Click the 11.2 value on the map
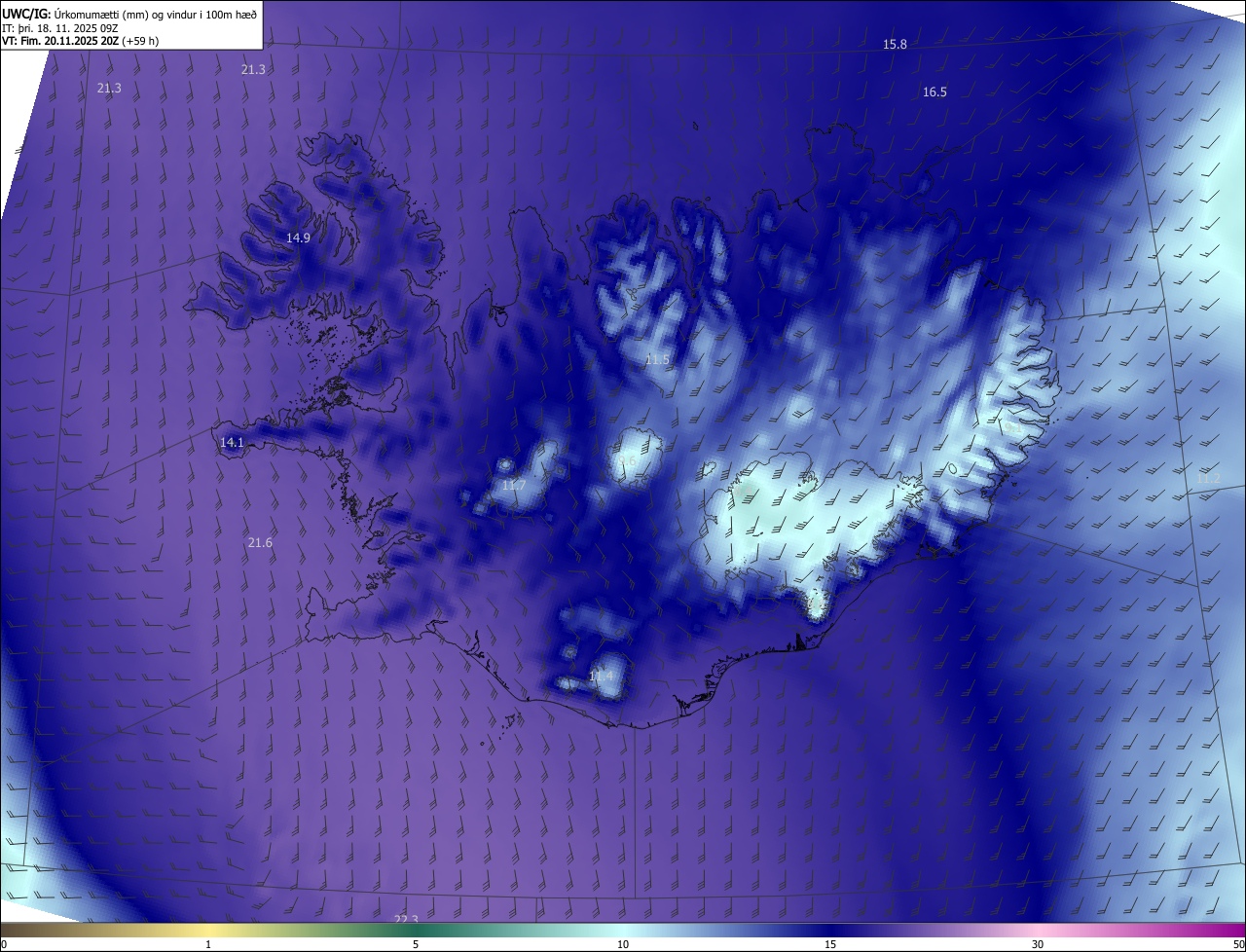 tap(1208, 478)
